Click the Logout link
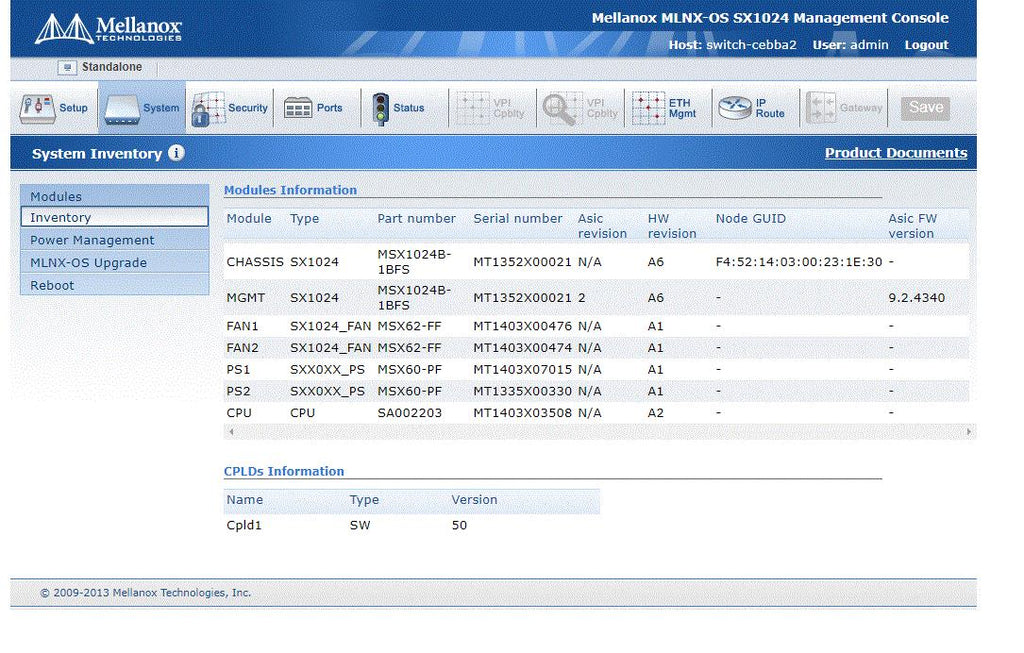The width and height of the screenshot is (1024, 653). click(926, 45)
